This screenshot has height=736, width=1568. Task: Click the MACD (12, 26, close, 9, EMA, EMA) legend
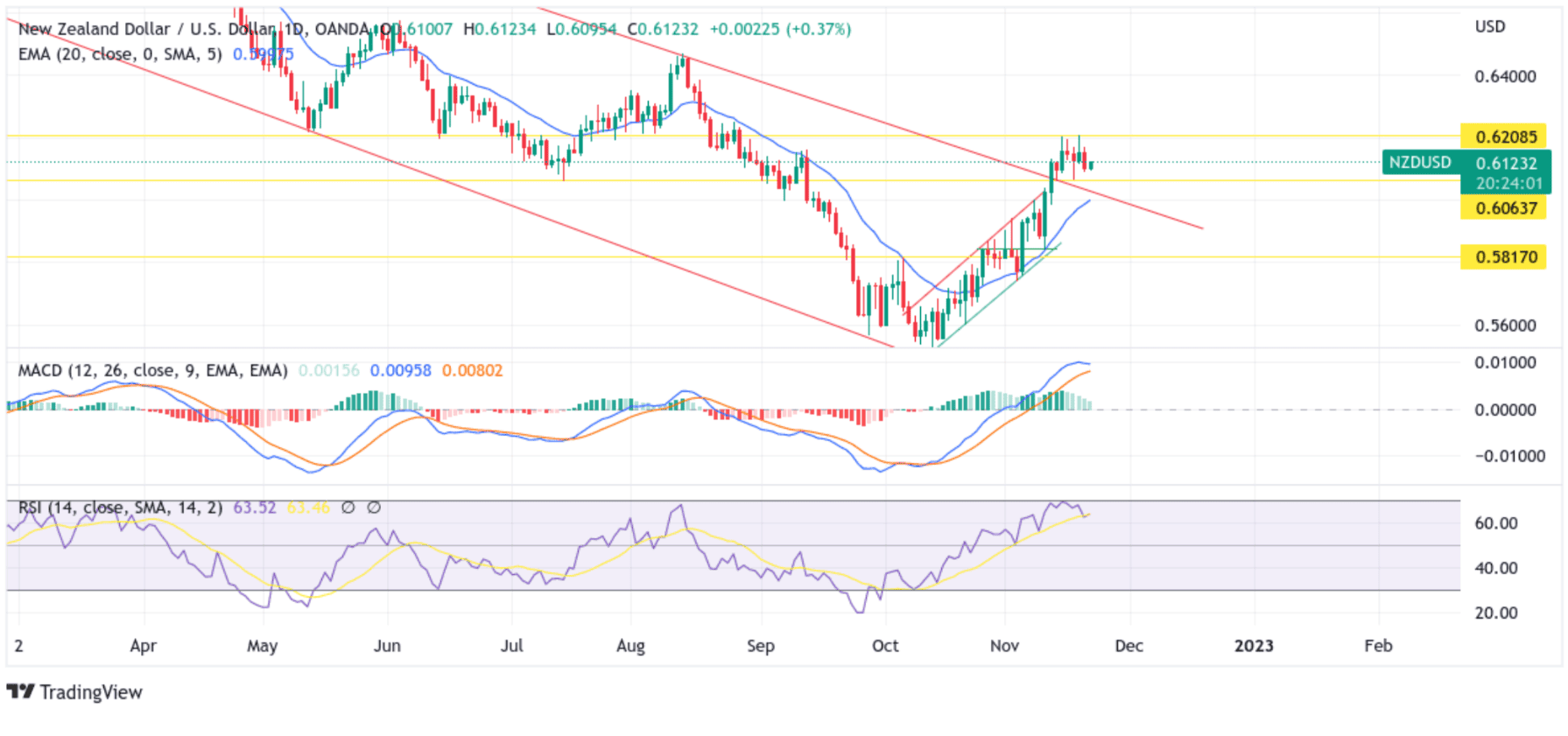tap(152, 370)
